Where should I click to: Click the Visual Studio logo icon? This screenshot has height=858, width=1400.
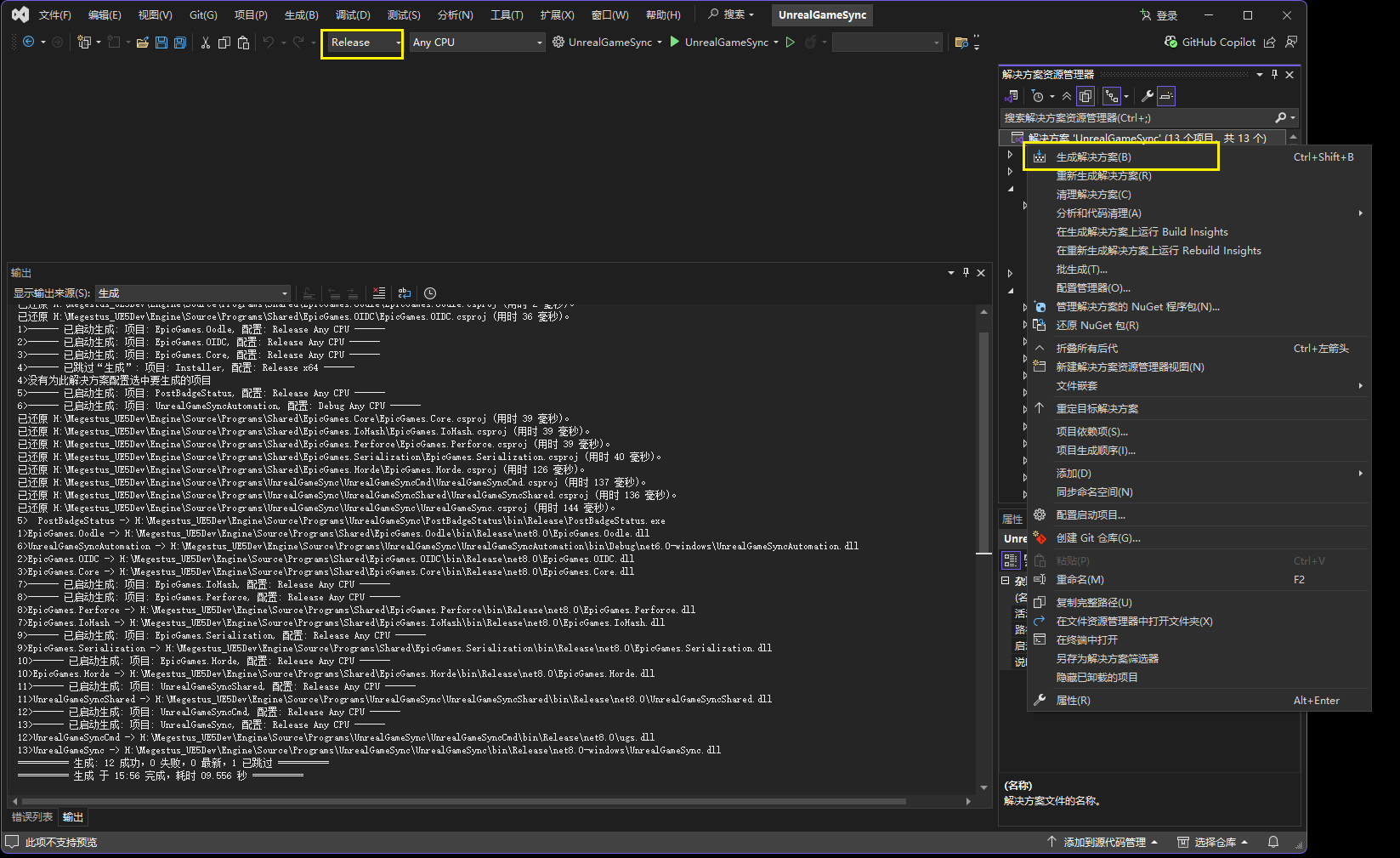(20, 14)
